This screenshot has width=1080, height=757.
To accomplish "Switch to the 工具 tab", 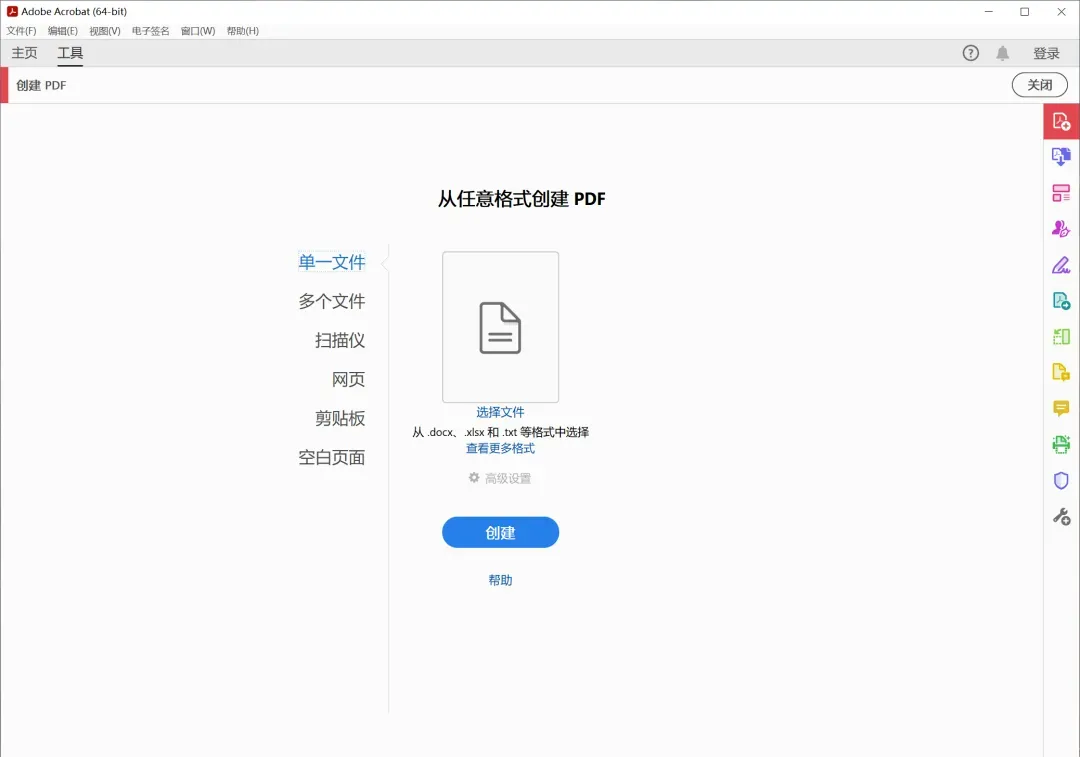I will 70,53.
